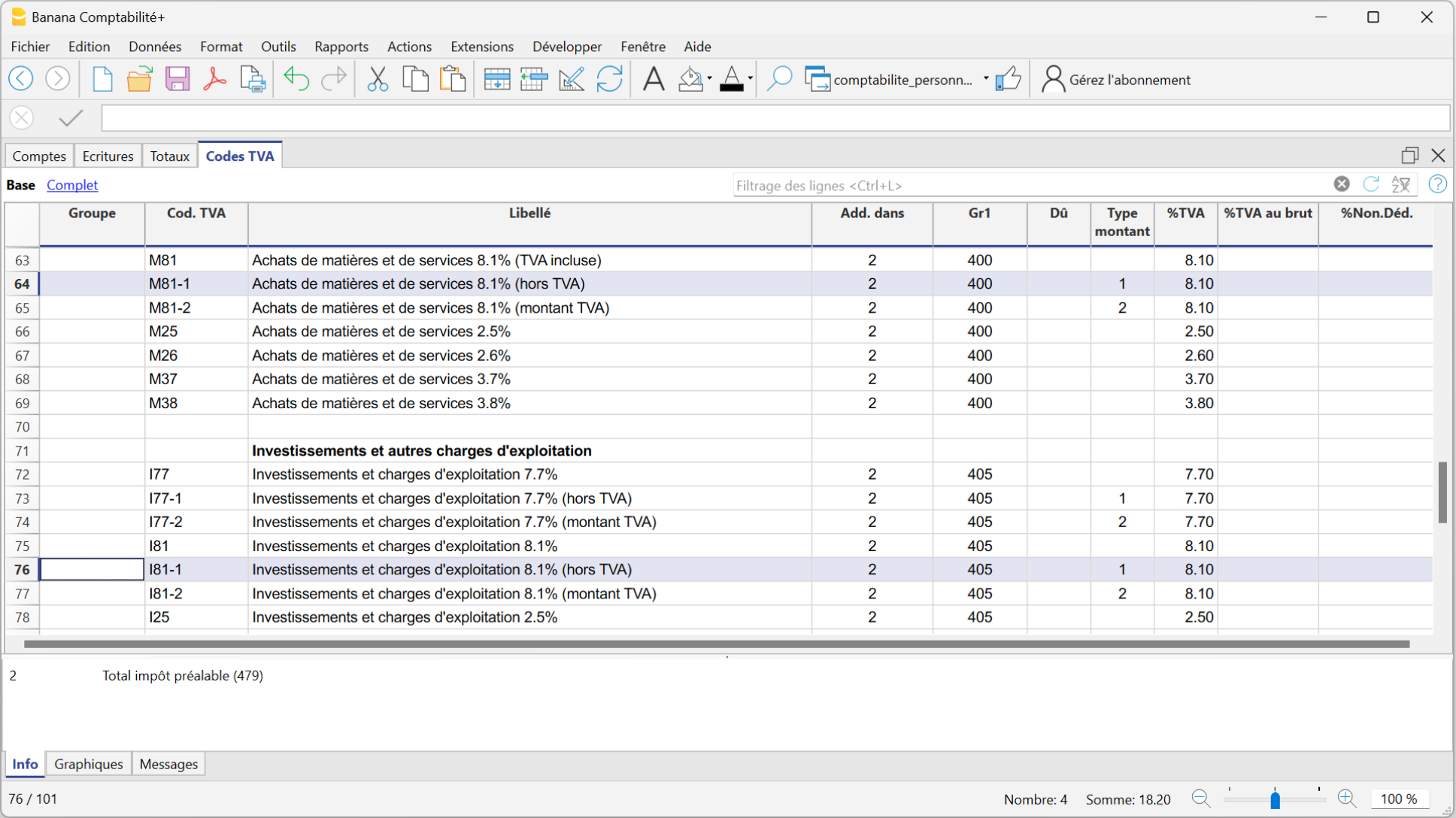
Task: Clear the row filter text
Action: 1342,184
